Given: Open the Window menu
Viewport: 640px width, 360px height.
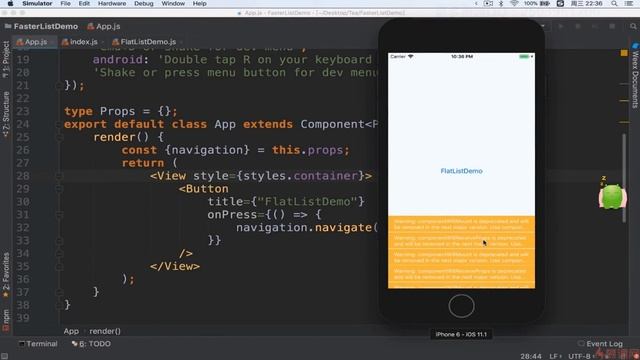Looking at the screenshot, I should point(173,3).
